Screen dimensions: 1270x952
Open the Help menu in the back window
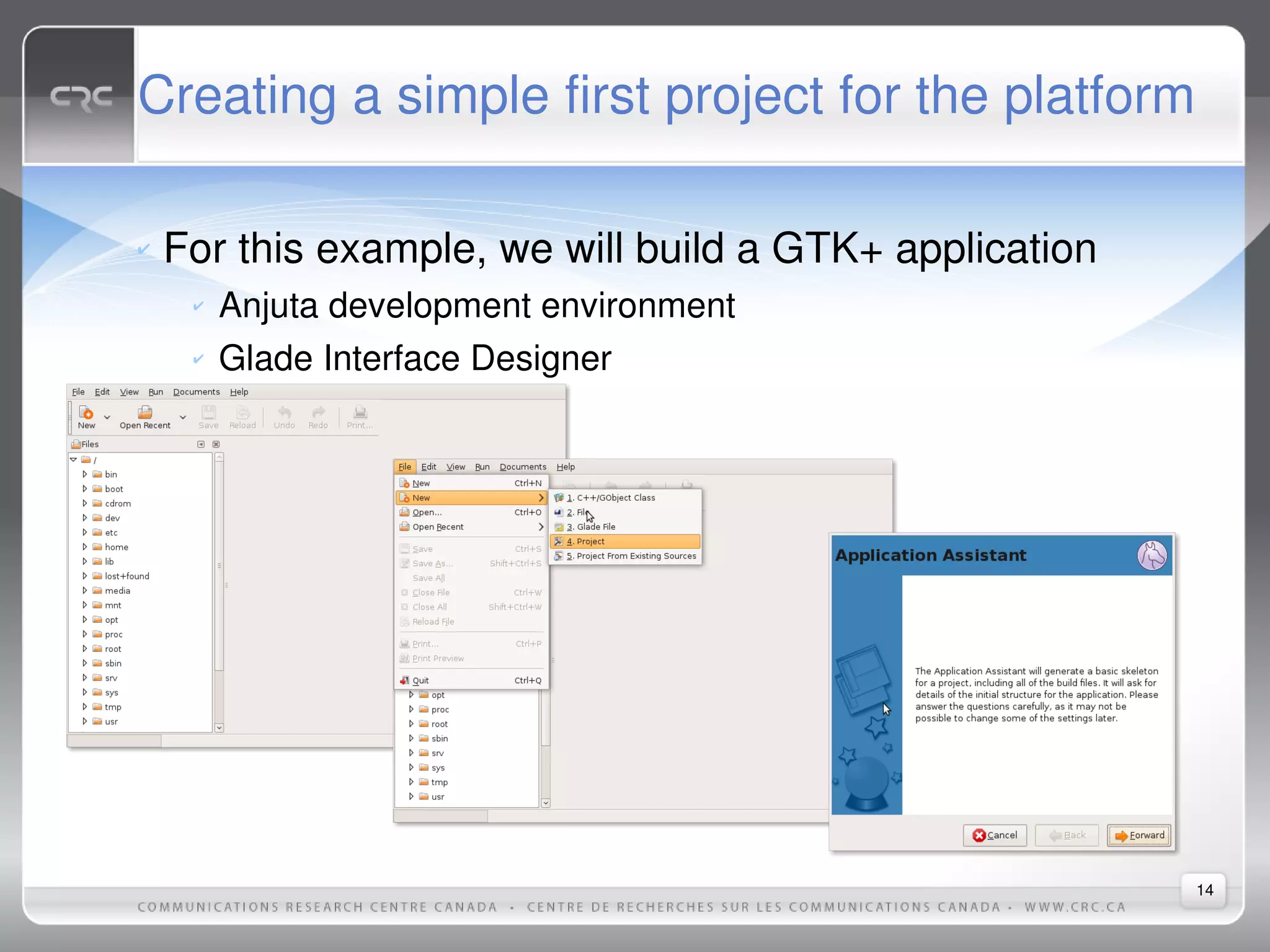[239, 392]
